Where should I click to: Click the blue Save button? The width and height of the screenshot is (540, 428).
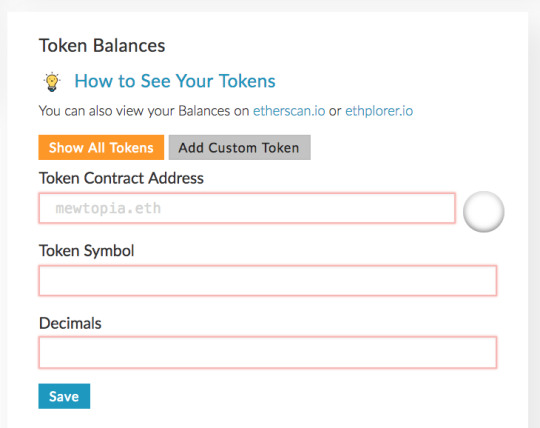click(x=64, y=396)
